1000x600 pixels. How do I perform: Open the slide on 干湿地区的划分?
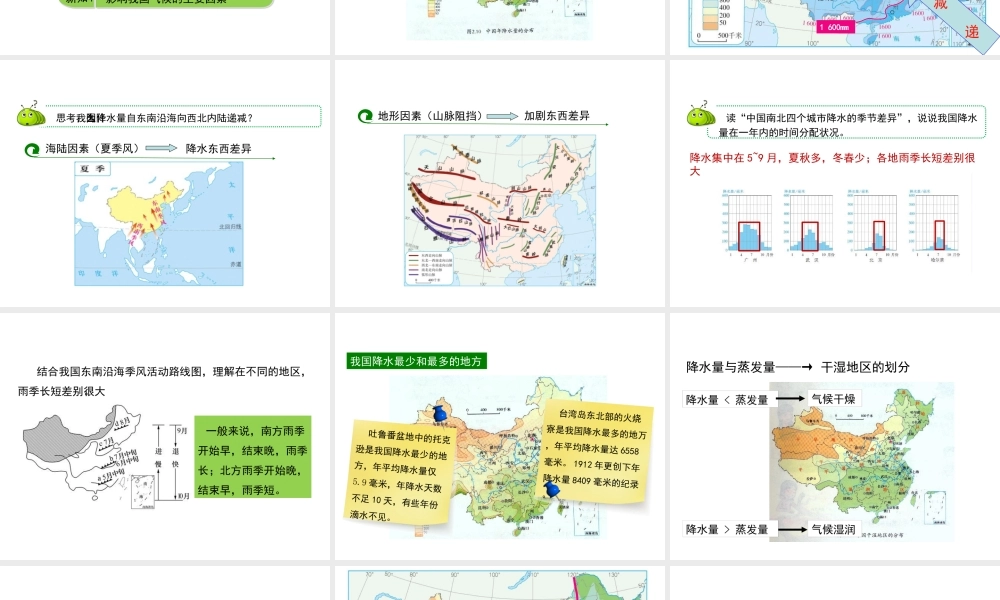[835, 436]
